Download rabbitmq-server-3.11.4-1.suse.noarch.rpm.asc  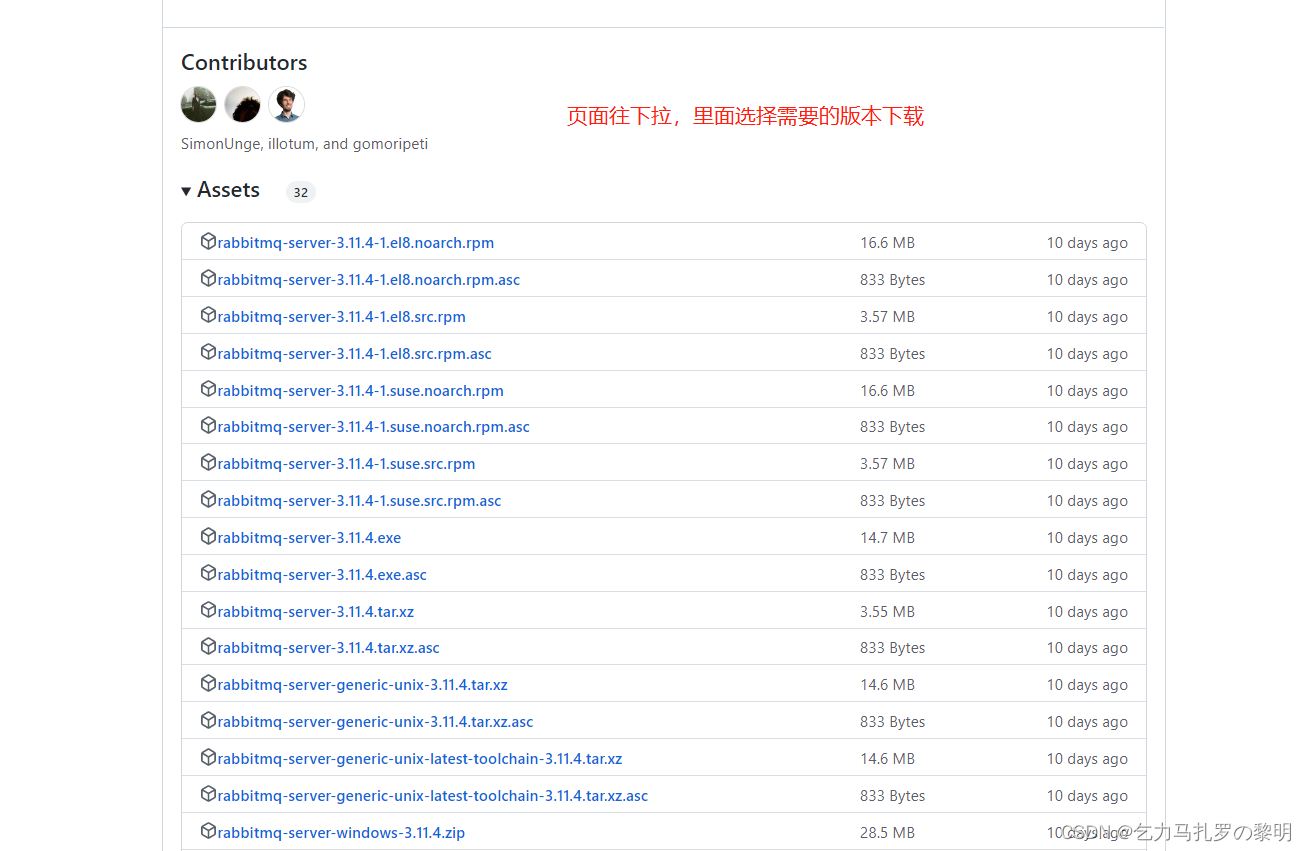(374, 427)
